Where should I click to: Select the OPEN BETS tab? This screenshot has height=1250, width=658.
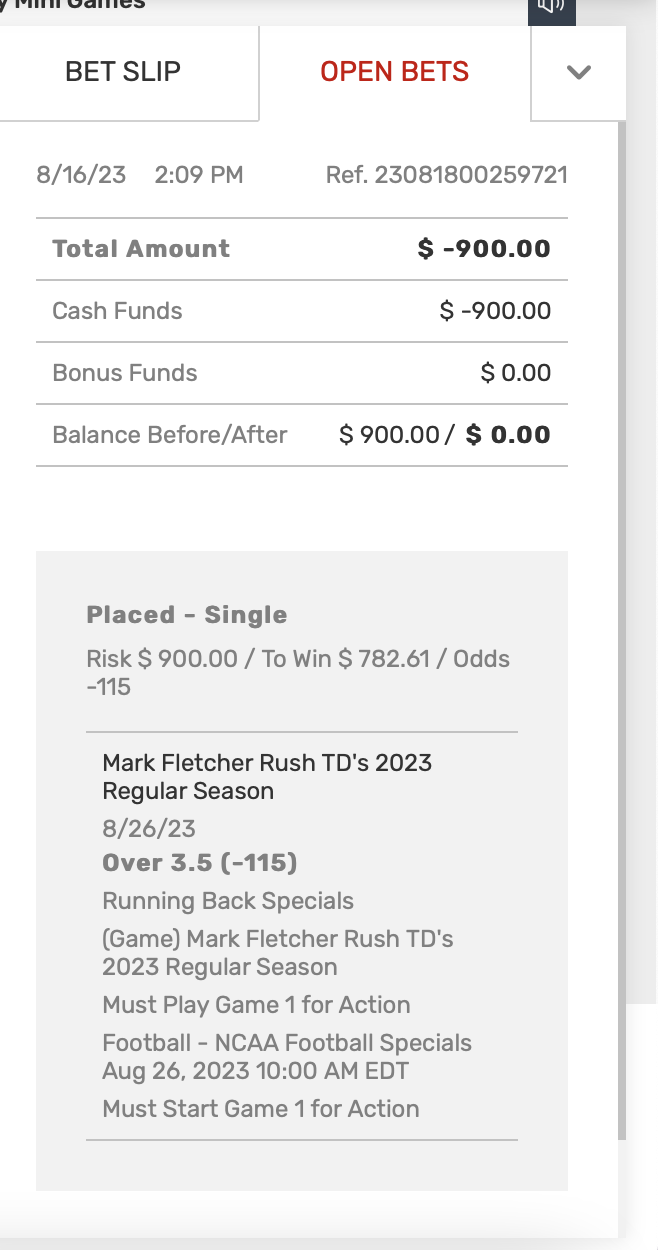(394, 72)
